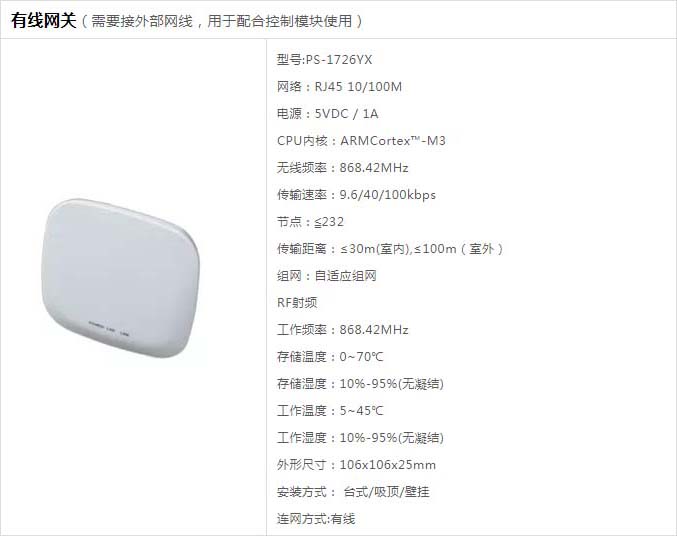Image resolution: width=677 pixels, height=536 pixels.
Task: Click the 安装方式 台式/吸顶/壁挂 line
Action: click(353, 492)
